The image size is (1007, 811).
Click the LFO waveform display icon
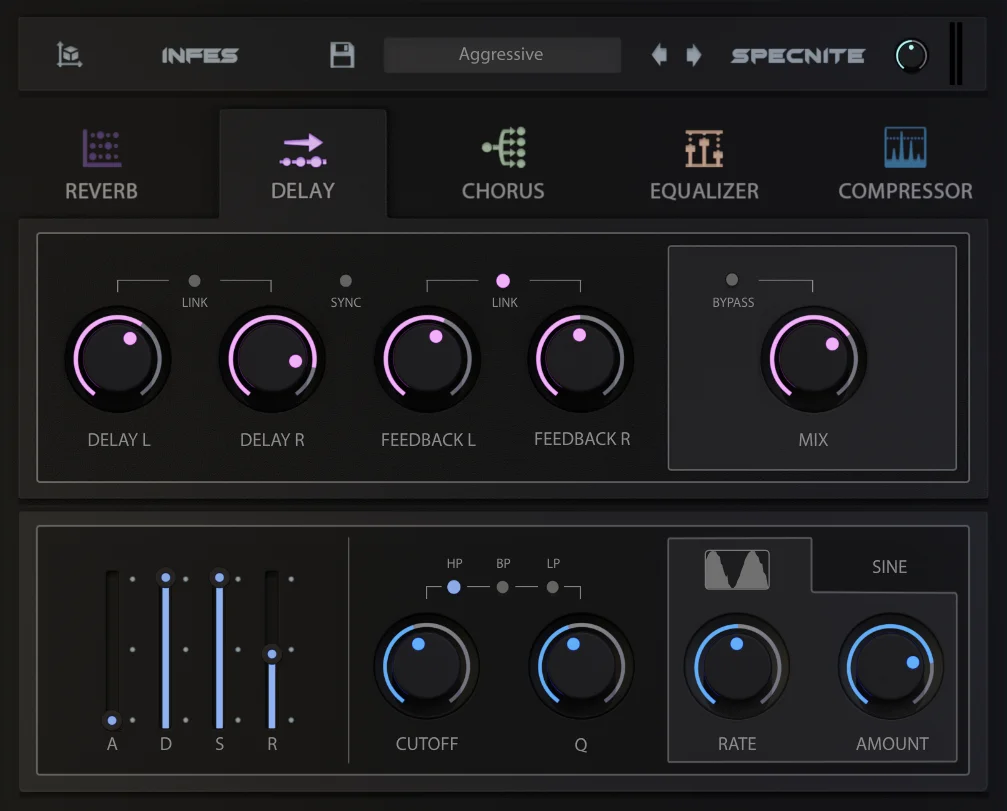pos(737,570)
